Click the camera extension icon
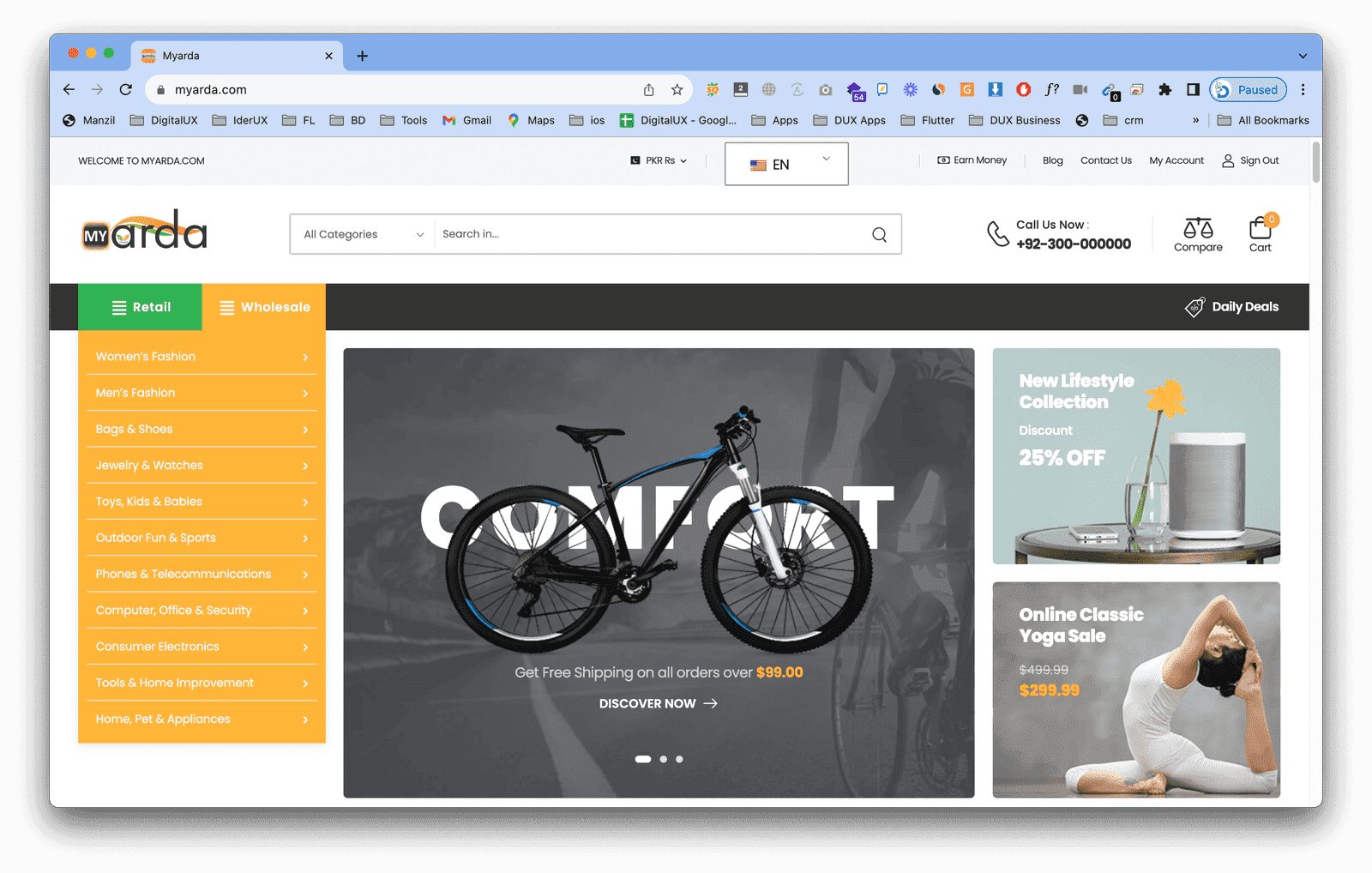This screenshot has height=873, width=1372. (x=825, y=89)
